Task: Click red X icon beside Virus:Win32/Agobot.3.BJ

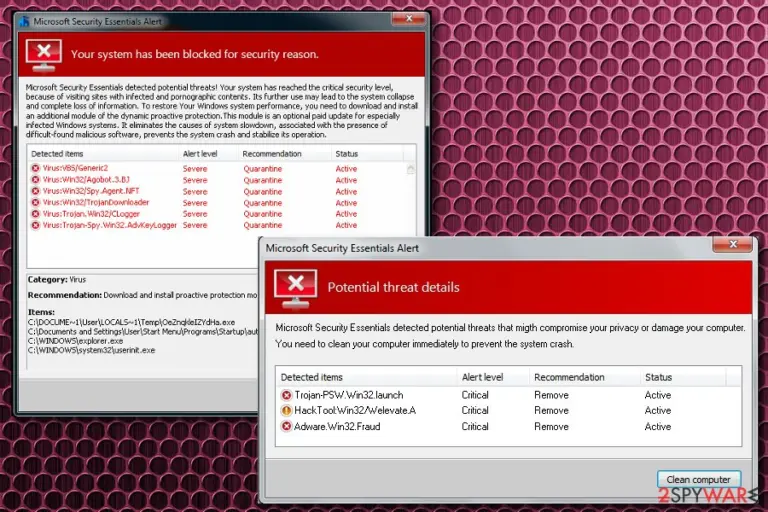Action: (35, 180)
